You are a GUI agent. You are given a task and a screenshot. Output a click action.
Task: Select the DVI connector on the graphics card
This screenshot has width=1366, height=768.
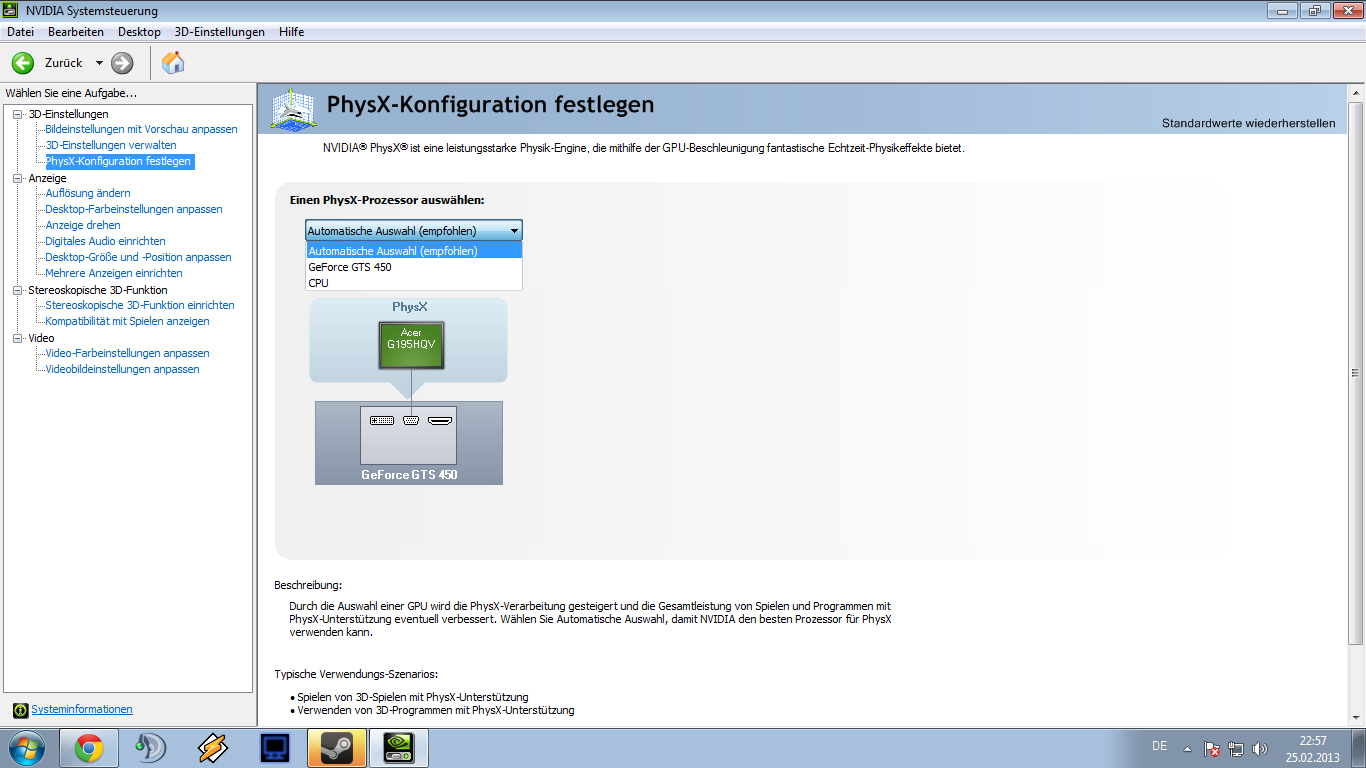click(382, 421)
